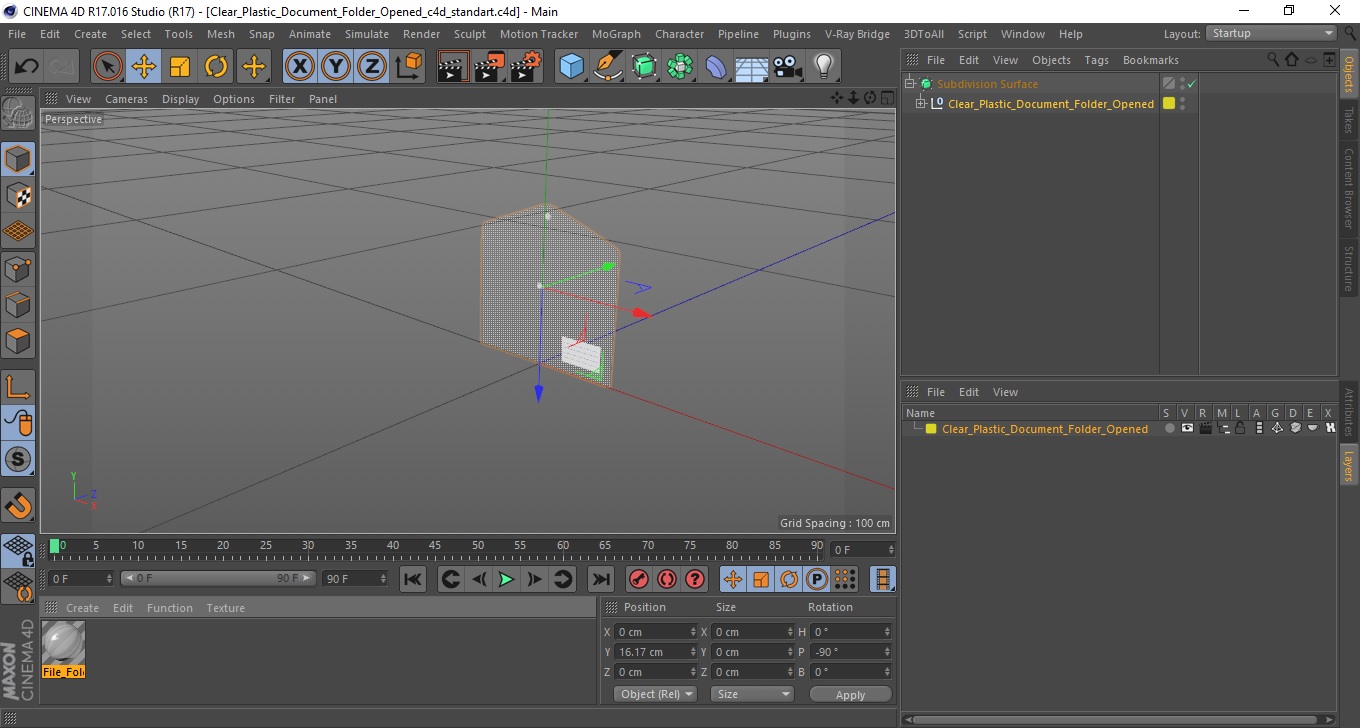
Task: Click the yellow layer swatch in Object Manager
Action: tap(1168, 103)
